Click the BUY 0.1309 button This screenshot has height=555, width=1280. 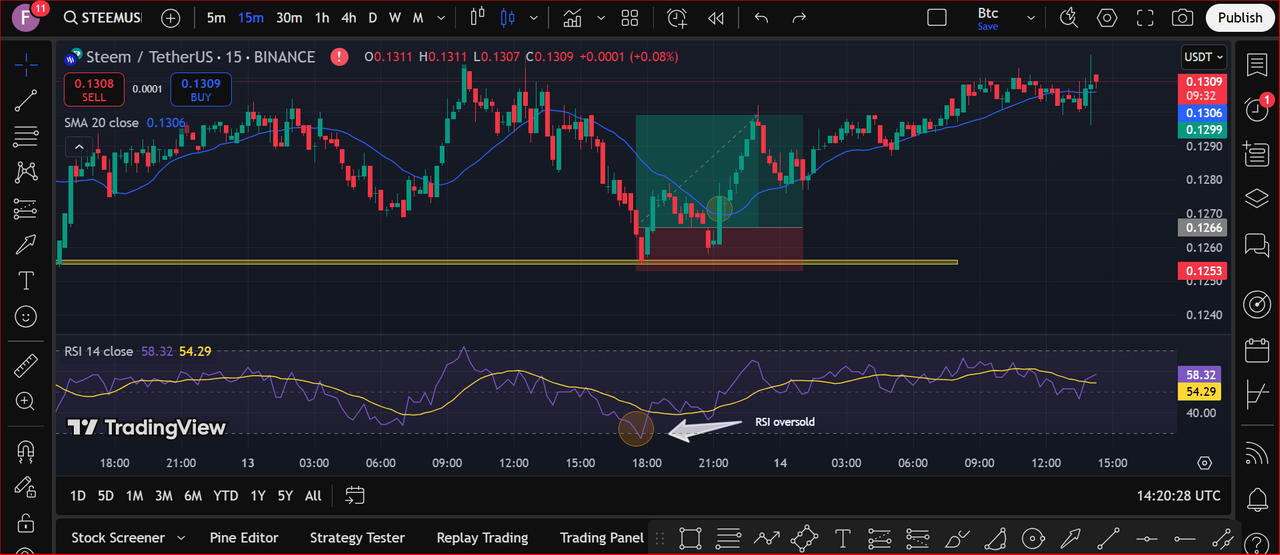click(x=201, y=90)
